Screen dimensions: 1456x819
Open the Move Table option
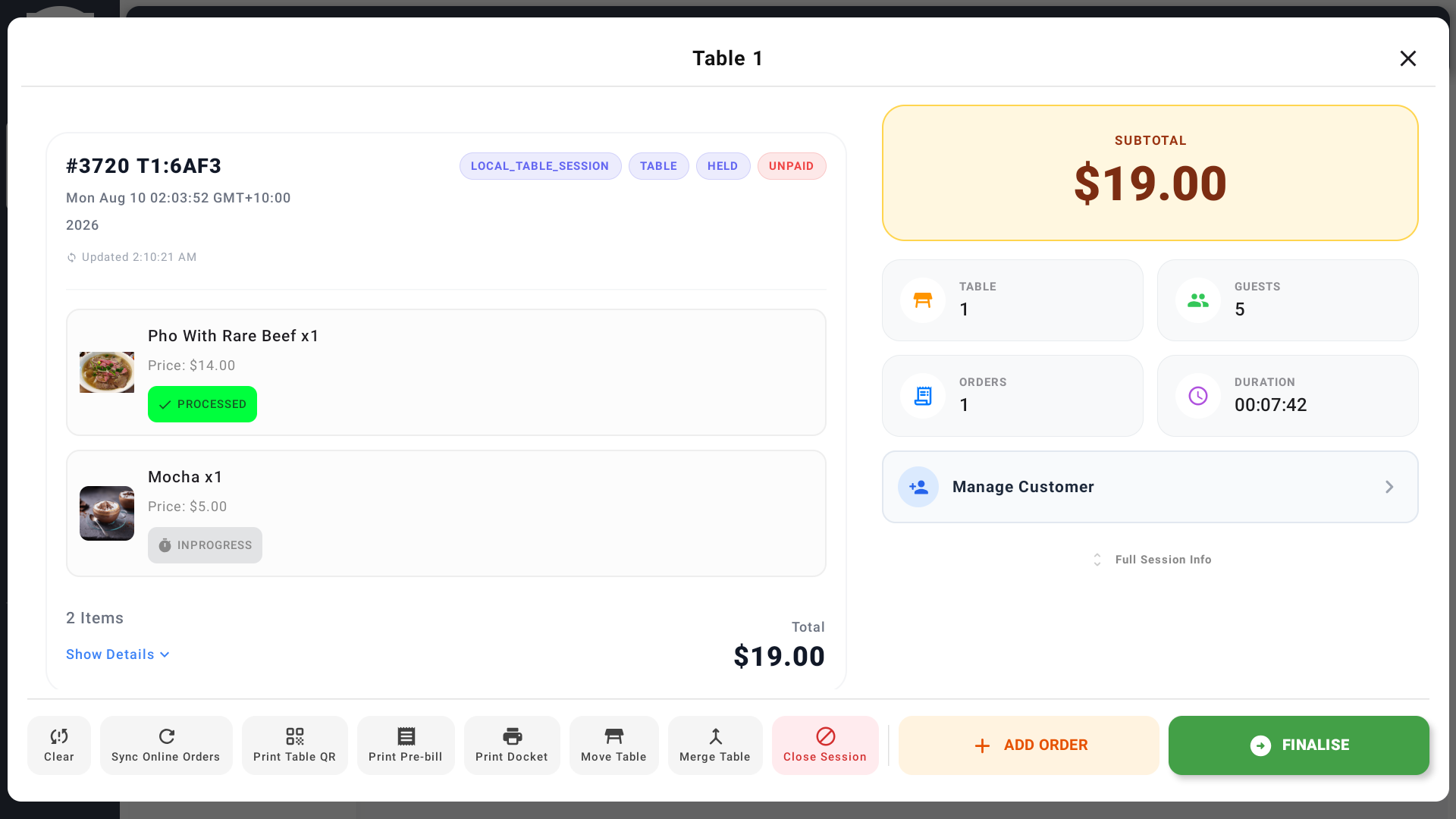613,745
